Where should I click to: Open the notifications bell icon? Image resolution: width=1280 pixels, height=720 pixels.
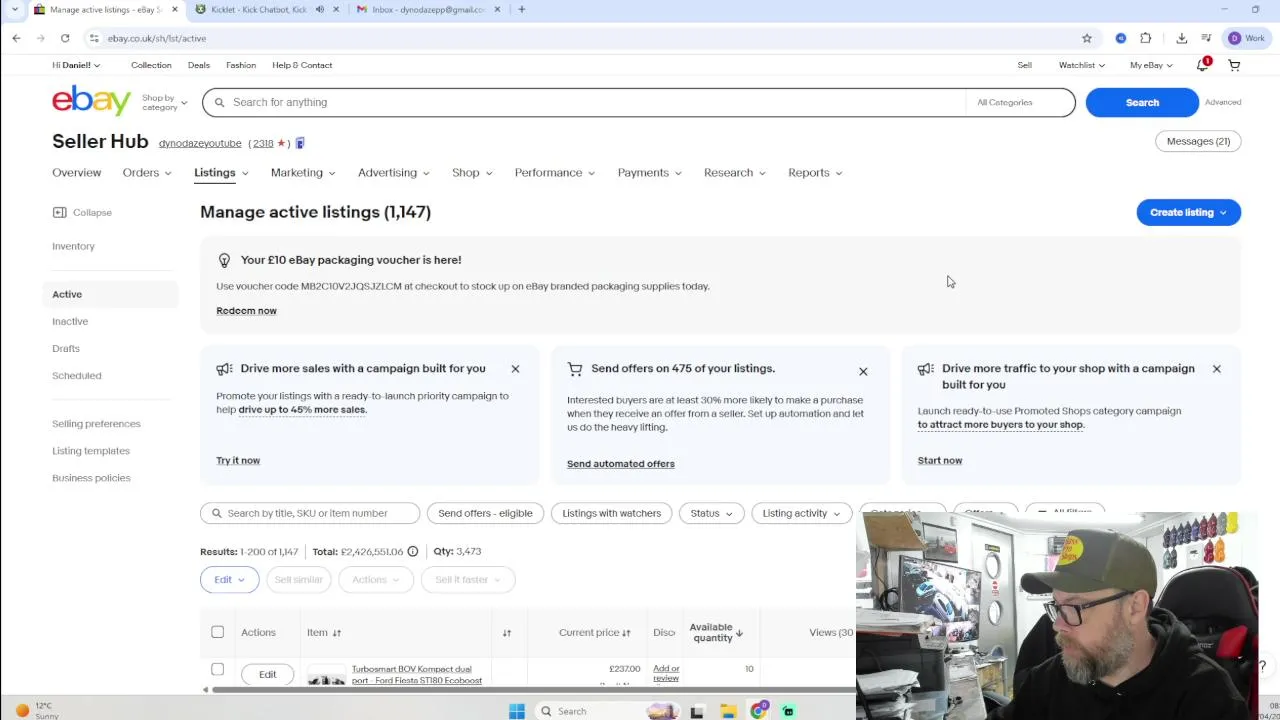coord(1203,65)
